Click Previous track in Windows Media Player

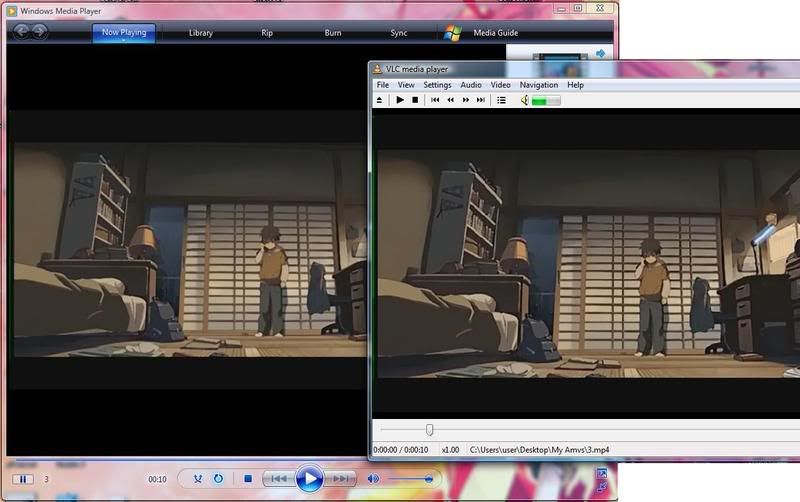279,479
